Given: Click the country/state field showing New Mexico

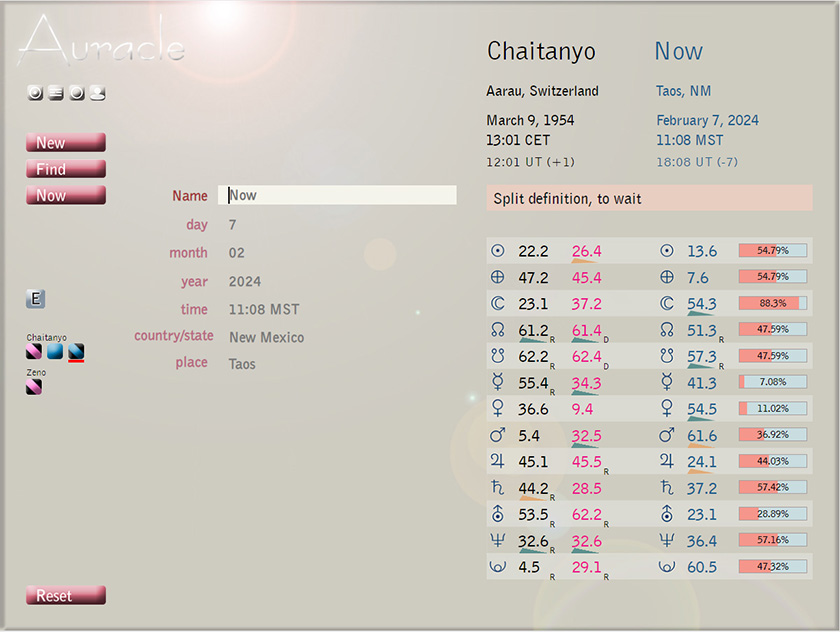Looking at the screenshot, I should (267, 338).
